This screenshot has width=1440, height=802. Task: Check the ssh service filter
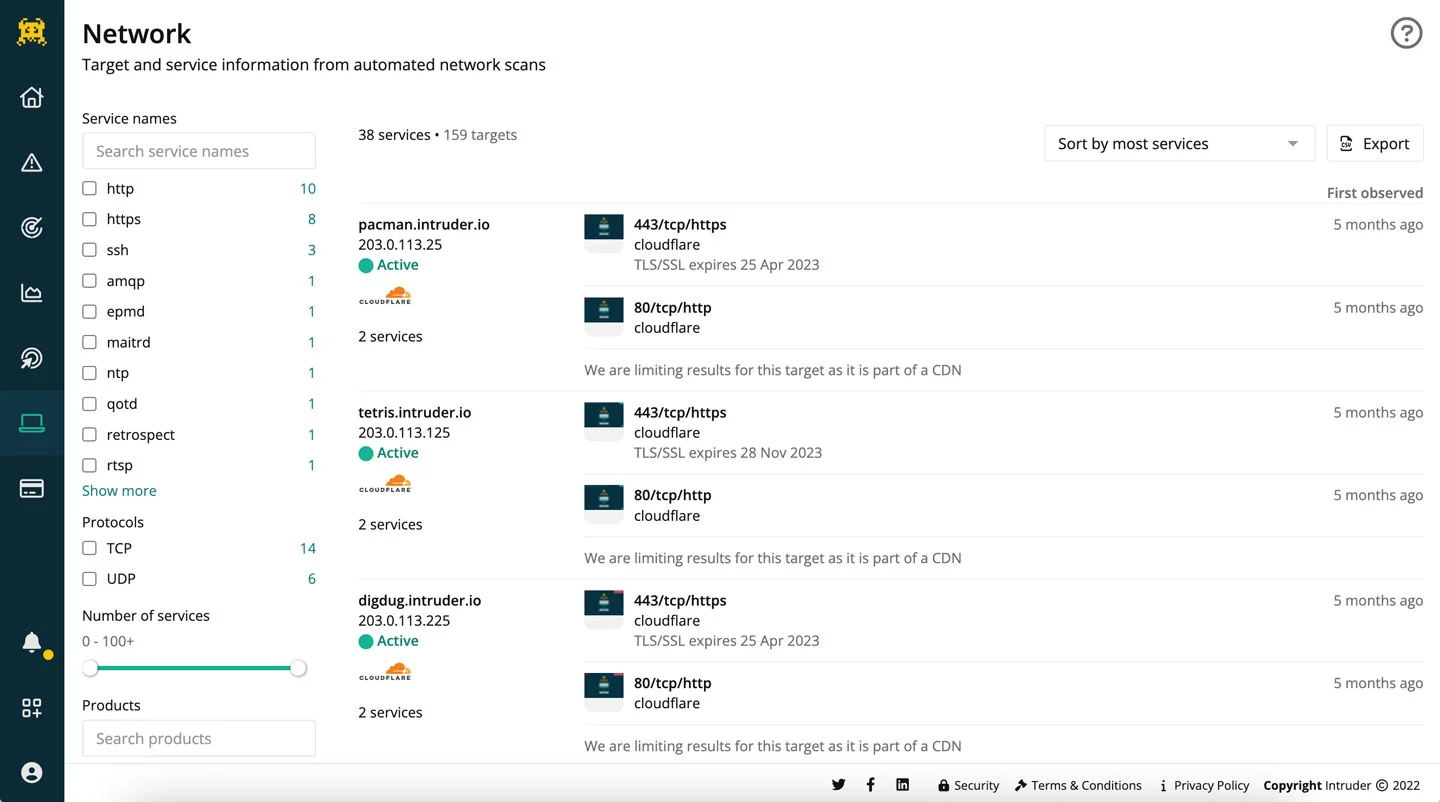(89, 250)
